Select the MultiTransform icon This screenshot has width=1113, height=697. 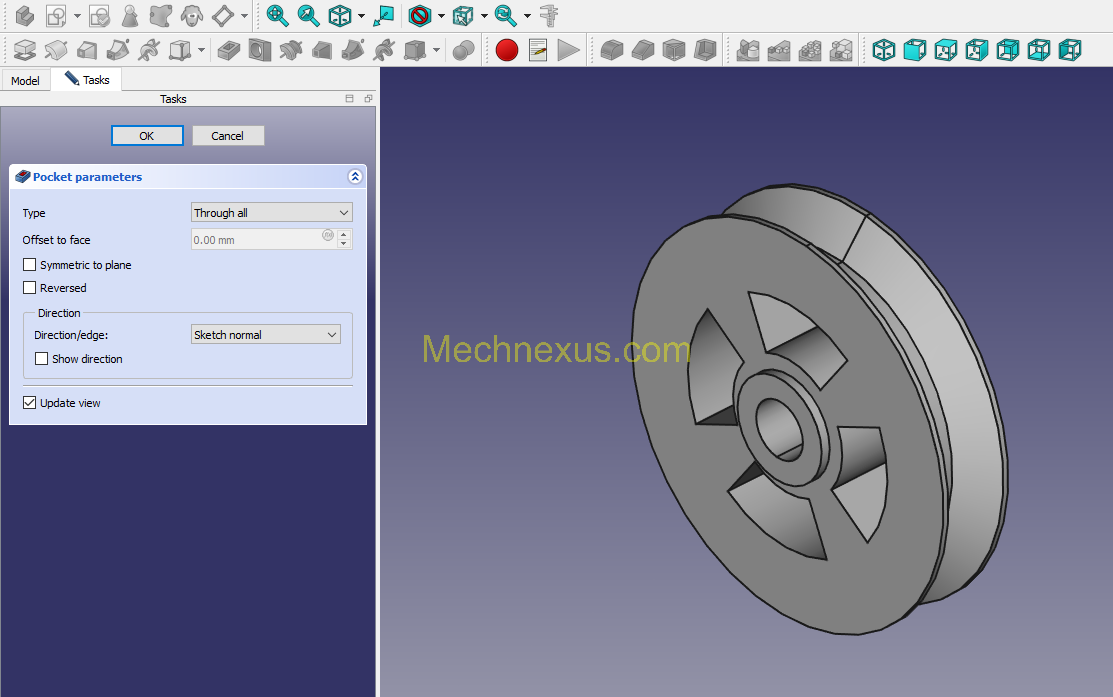pos(841,50)
